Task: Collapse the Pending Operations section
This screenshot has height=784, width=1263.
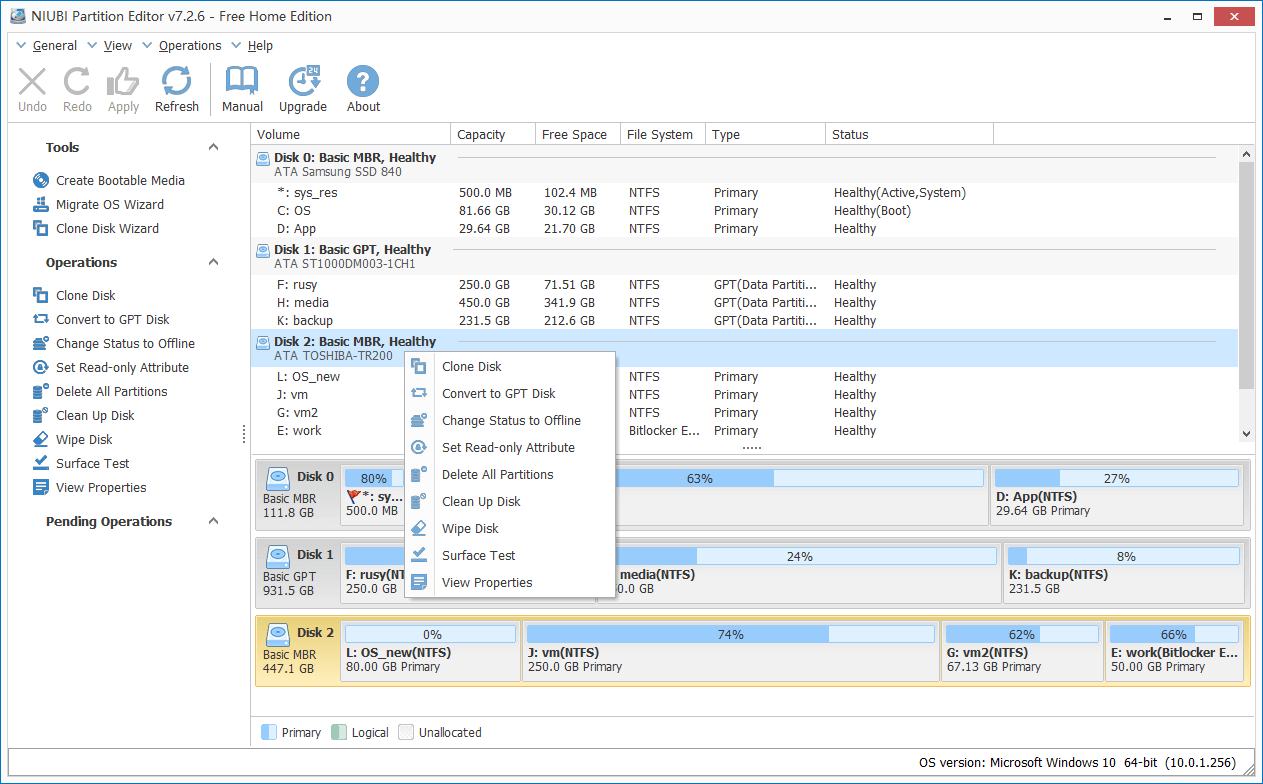Action: coord(213,522)
